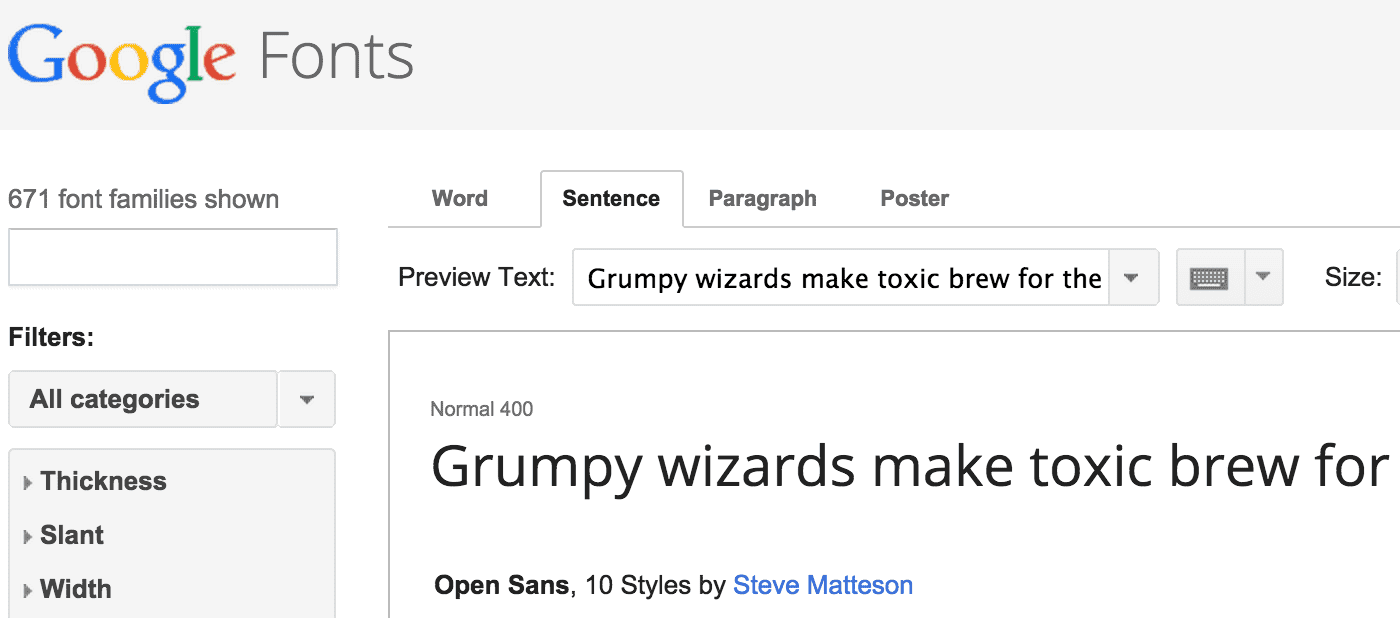
Task: Click the 'Preview Text:' label
Action: click(477, 277)
